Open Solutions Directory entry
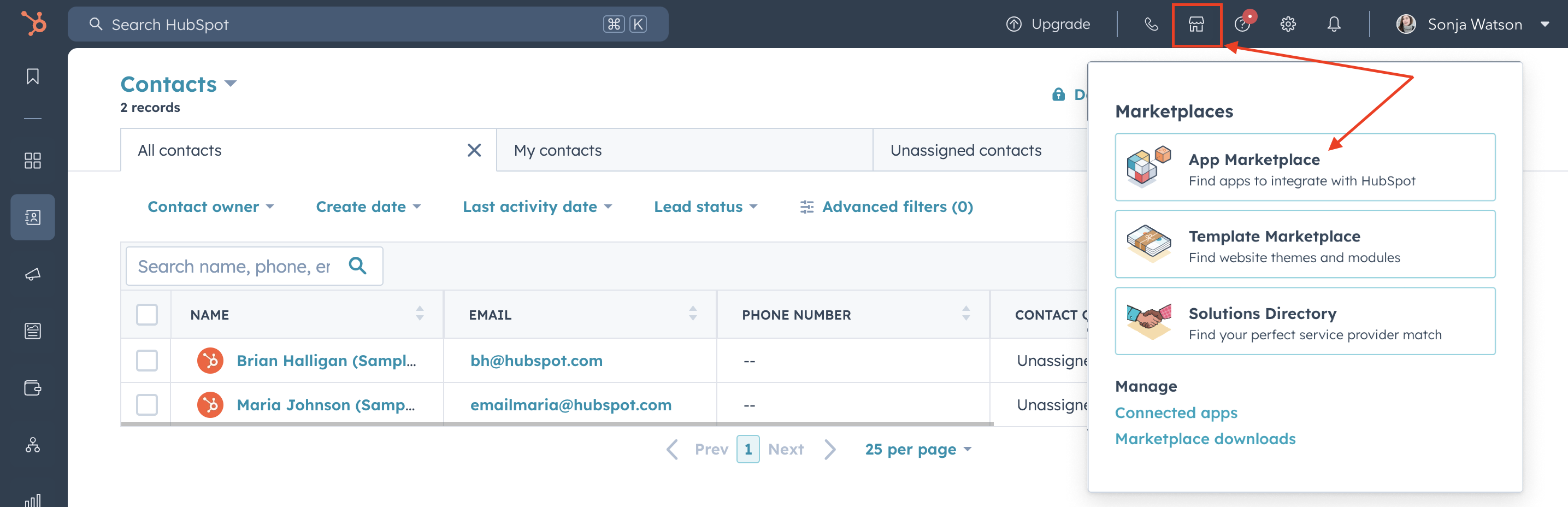The height and width of the screenshot is (507, 1568). [1305, 321]
